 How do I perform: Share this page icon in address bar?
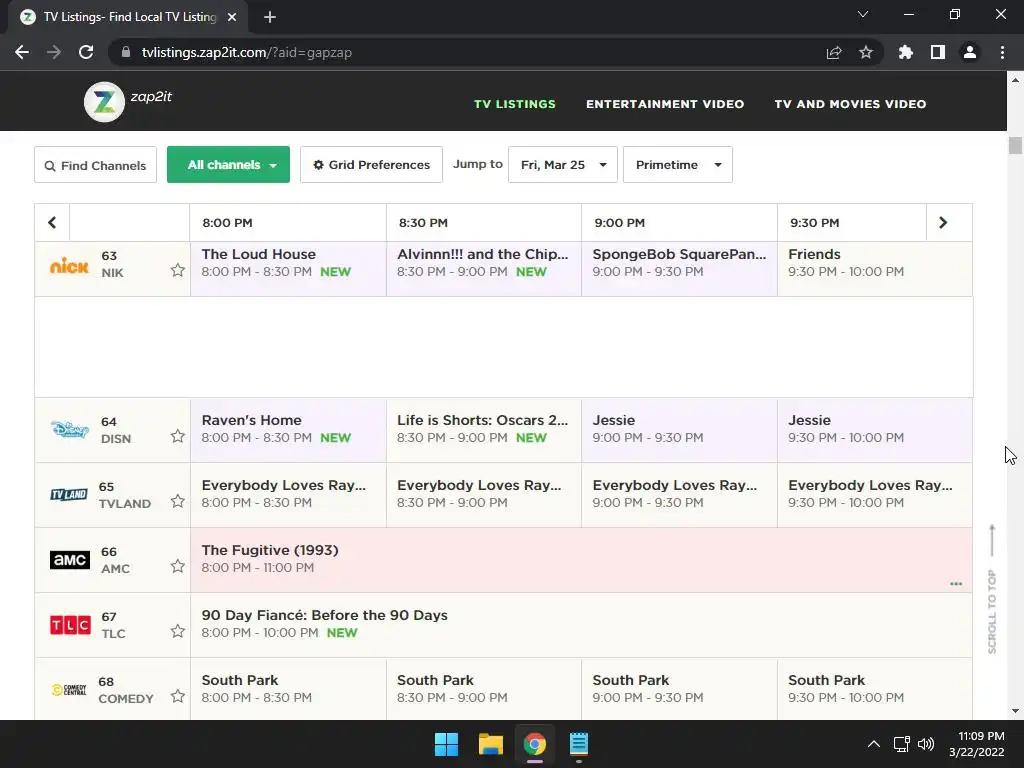coord(834,52)
